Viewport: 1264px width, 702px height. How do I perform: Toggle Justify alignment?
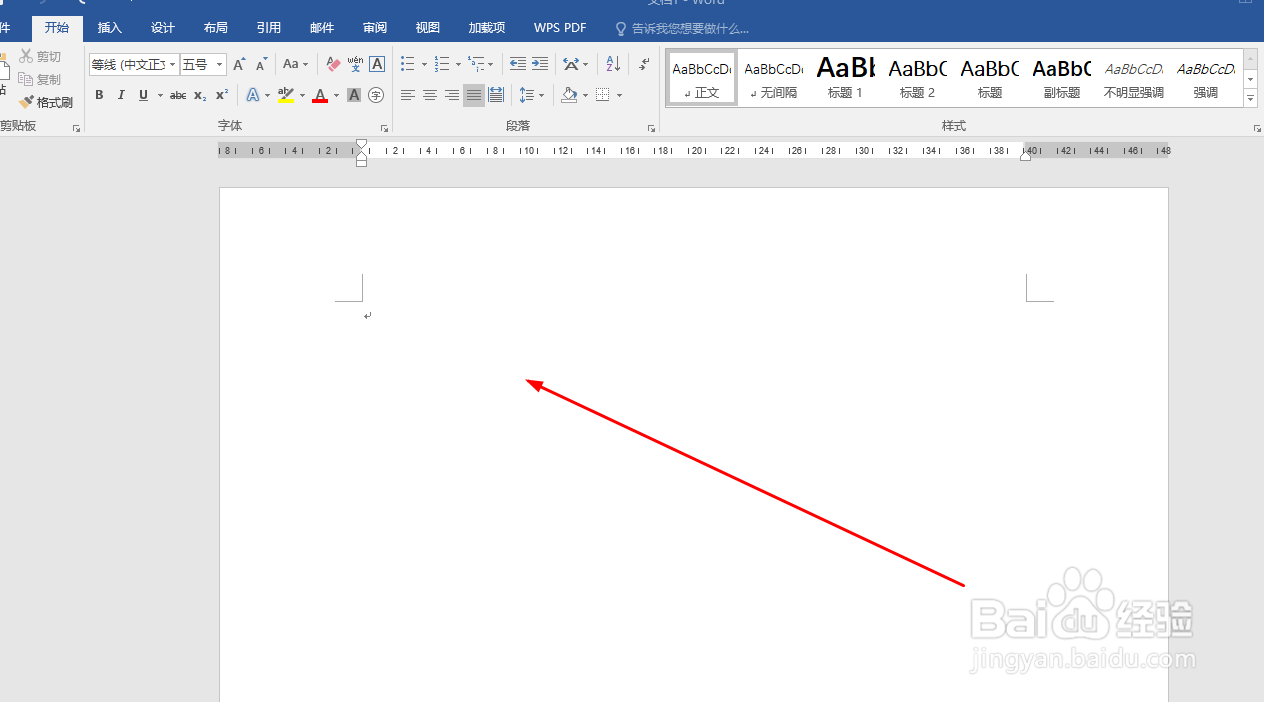pos(474,95)
